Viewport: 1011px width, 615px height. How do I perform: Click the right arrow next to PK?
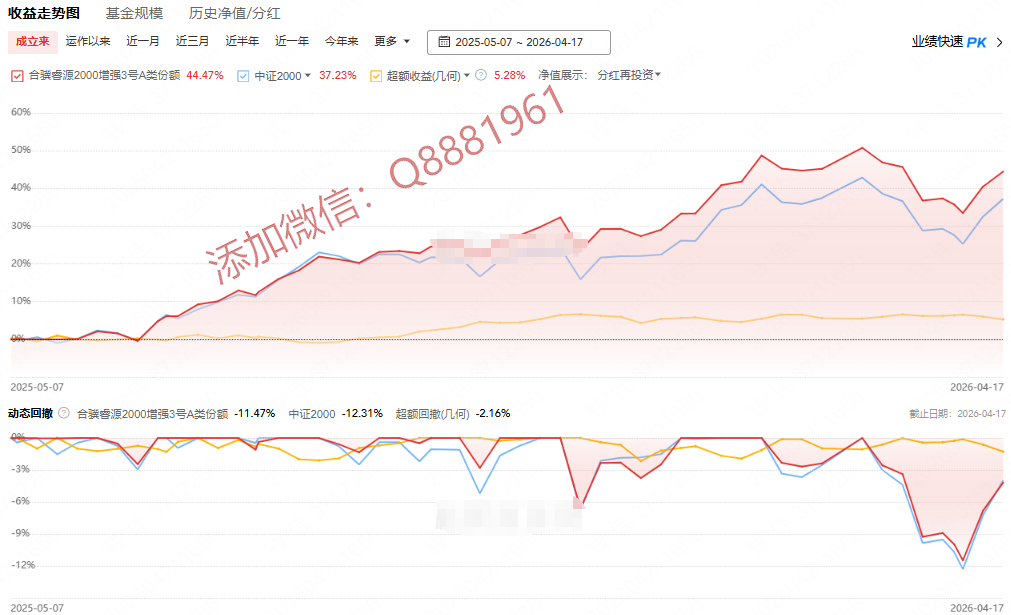pos(998,42)
